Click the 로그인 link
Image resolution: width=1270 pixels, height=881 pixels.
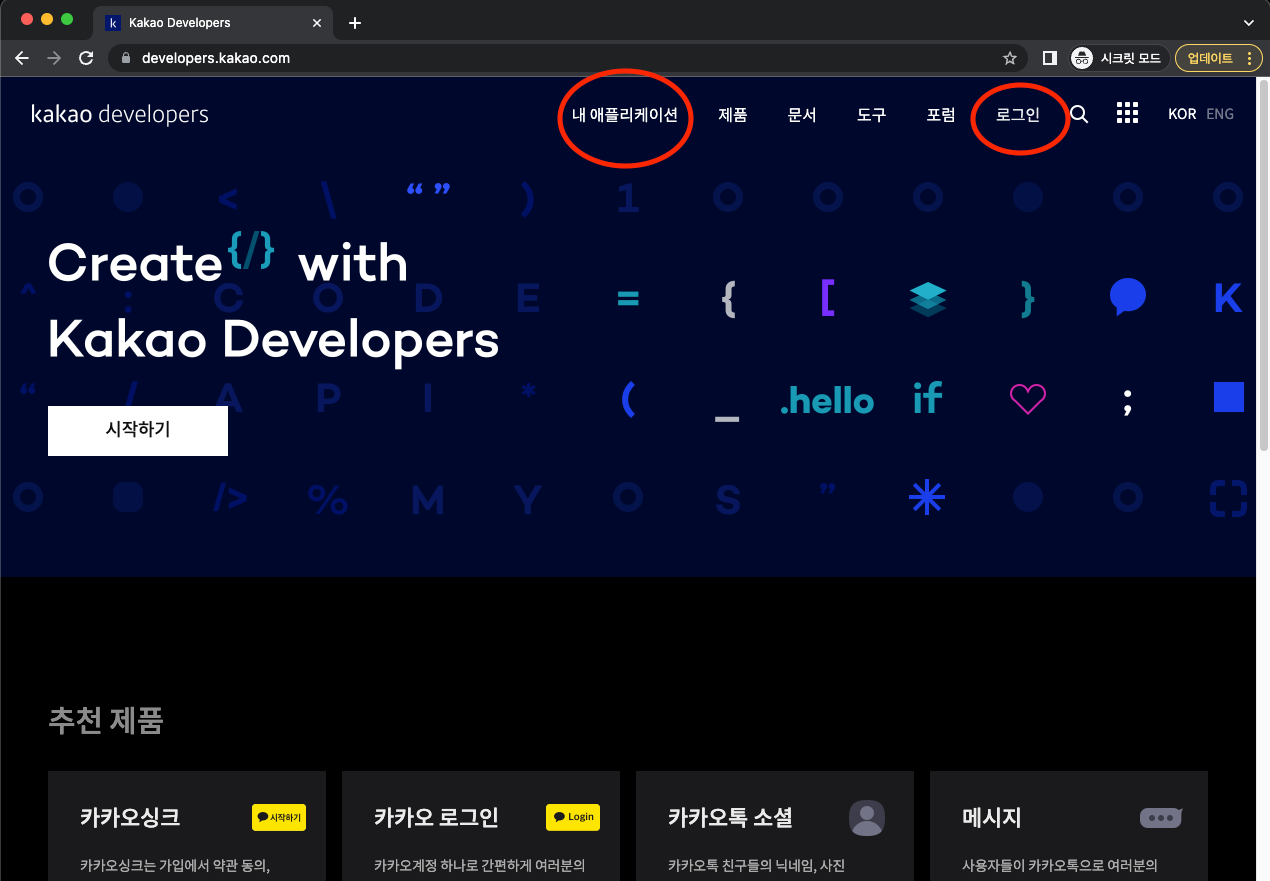pos(1018,115)
